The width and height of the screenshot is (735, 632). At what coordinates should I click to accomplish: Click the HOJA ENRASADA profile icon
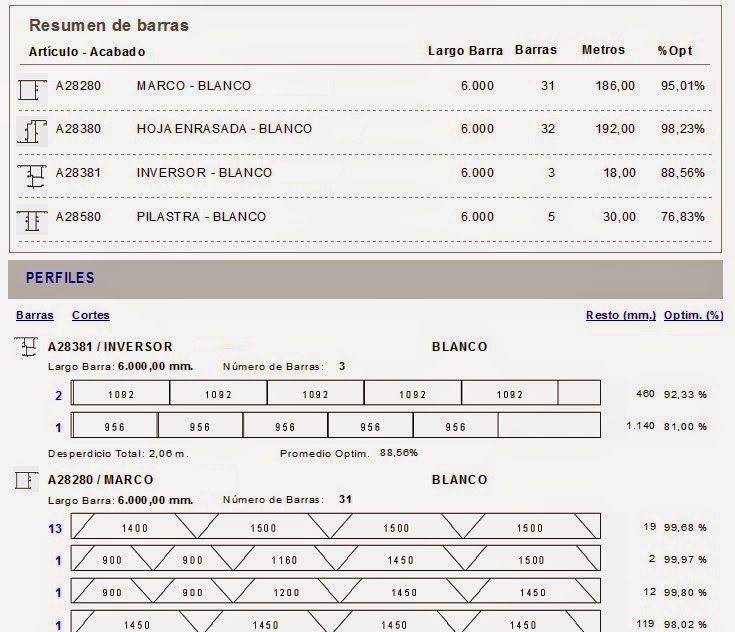click(32, 130)
